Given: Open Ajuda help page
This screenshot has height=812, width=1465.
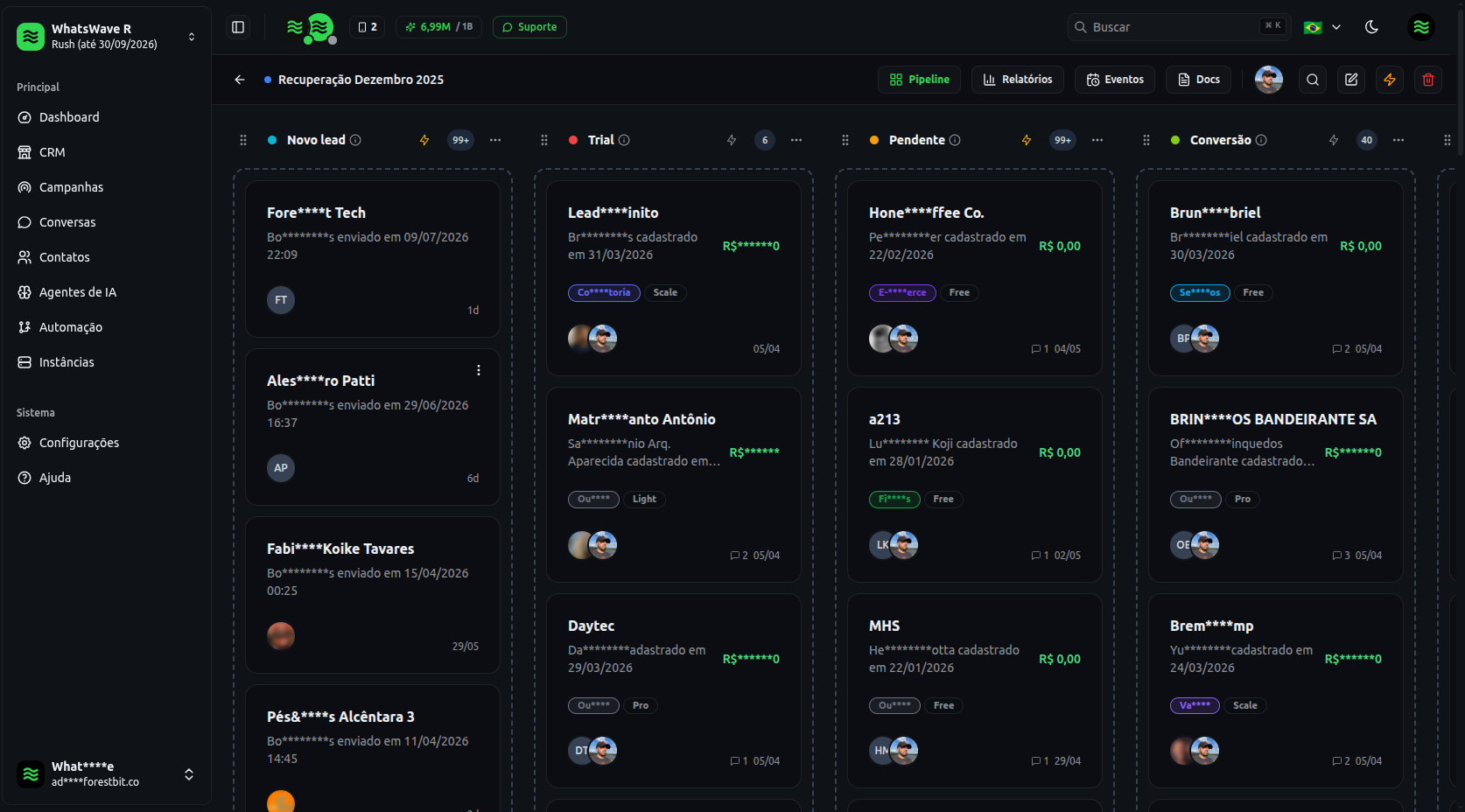Looking at the screenshot, I should 105,478.
